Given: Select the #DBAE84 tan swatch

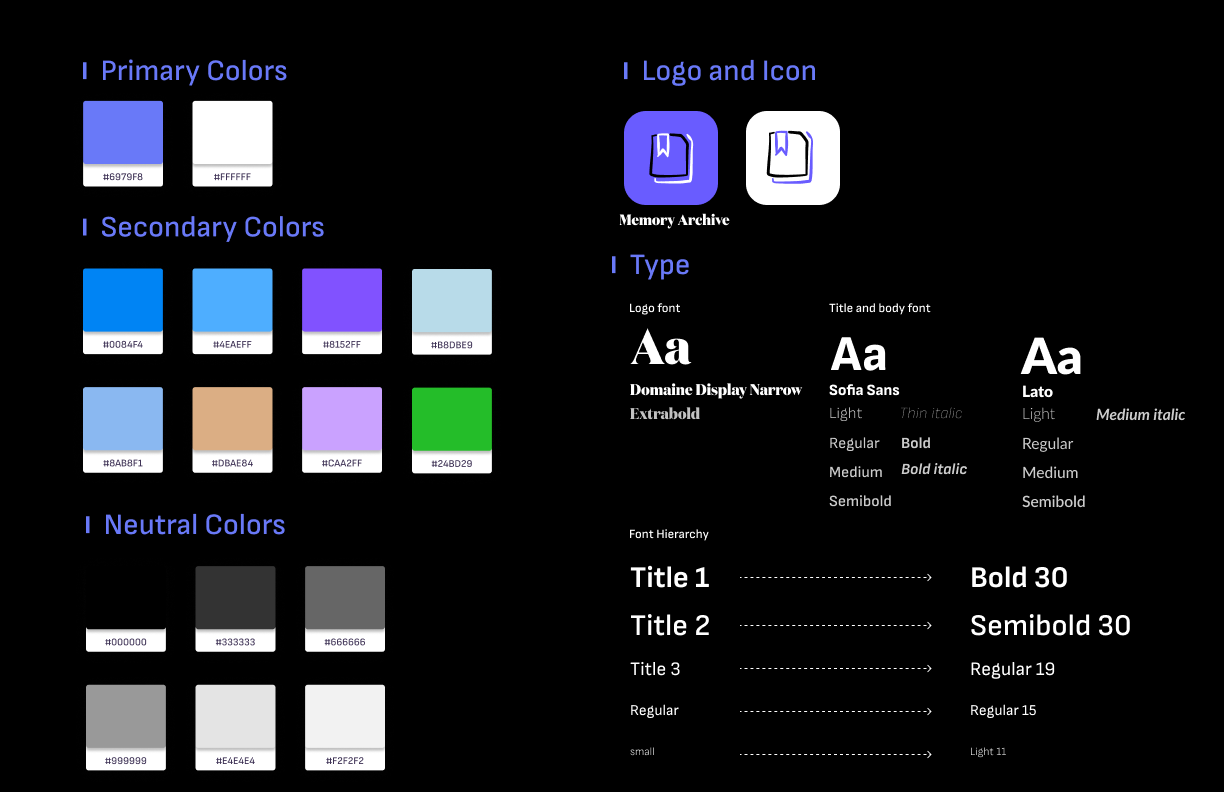Looking at the screenshot, I should (232, 430).
